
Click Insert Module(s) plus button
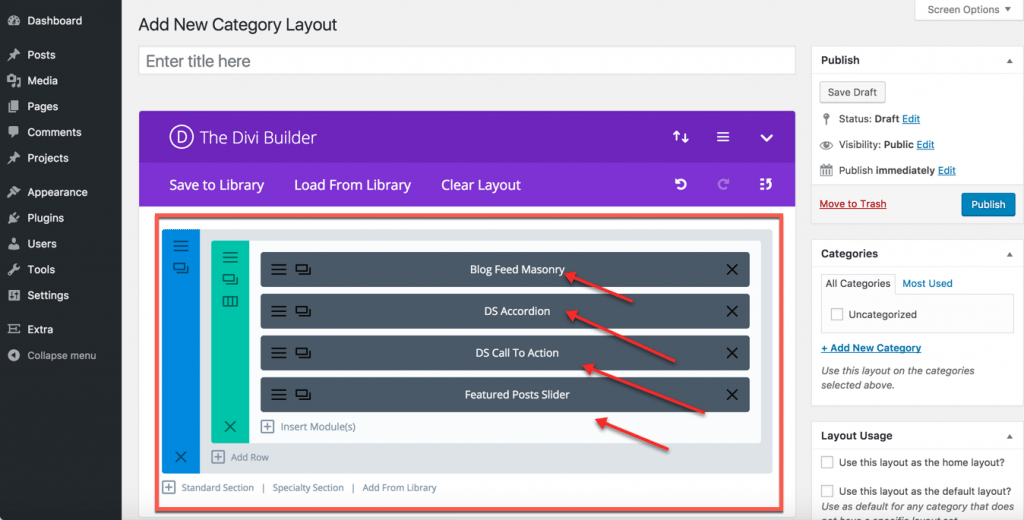point(267,427)
